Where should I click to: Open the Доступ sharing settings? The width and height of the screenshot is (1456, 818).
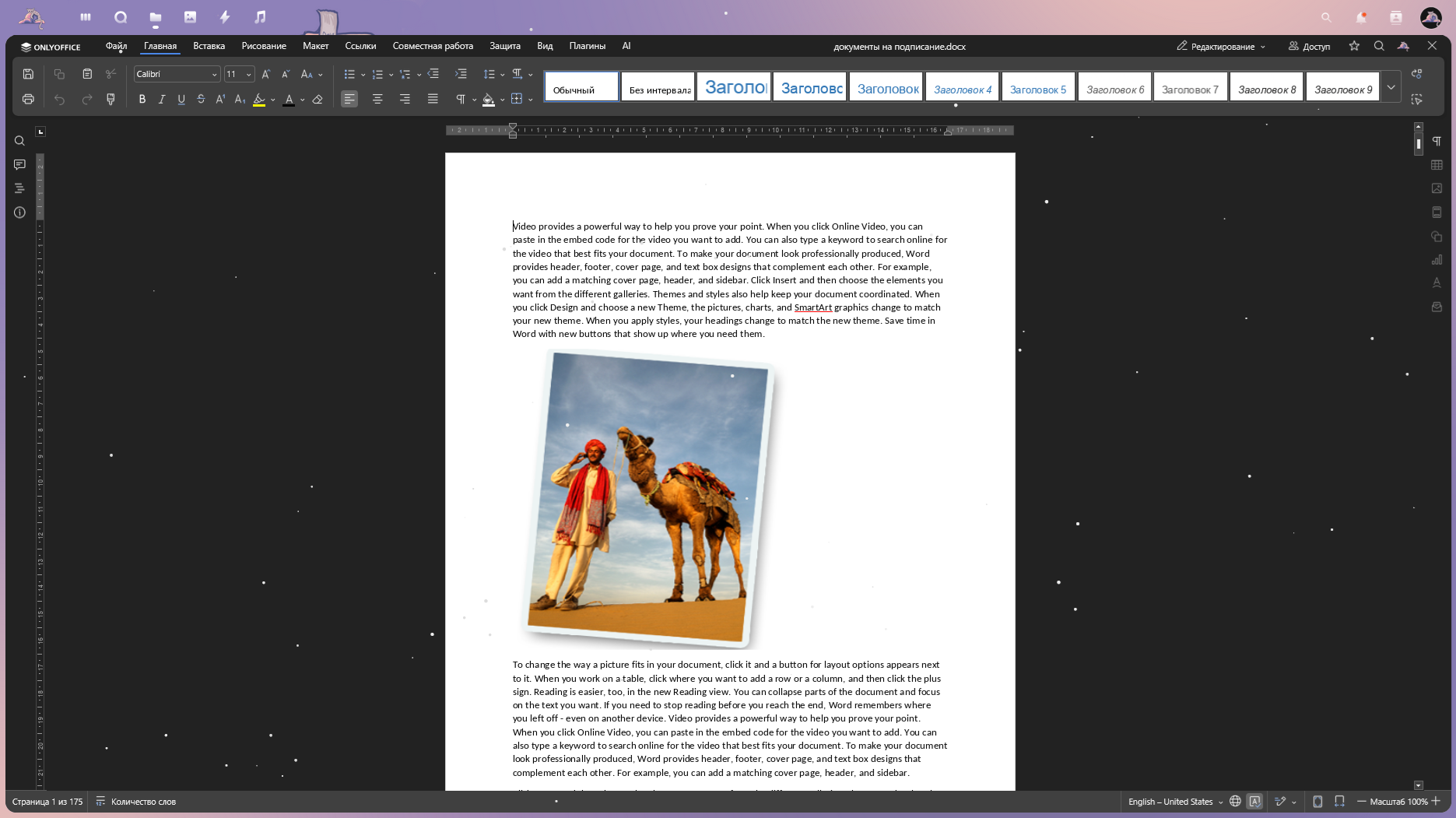(1310, 47)
